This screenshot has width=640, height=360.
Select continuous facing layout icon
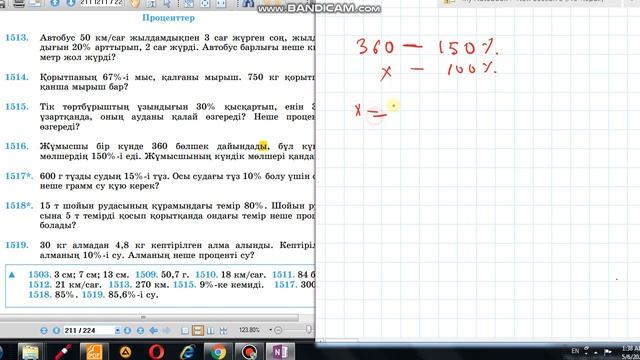[x=223, y=330]
